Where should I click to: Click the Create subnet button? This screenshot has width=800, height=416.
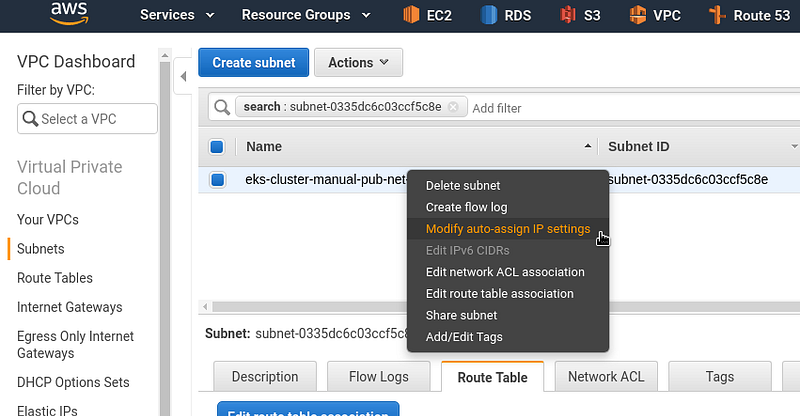tap(254, 62)
